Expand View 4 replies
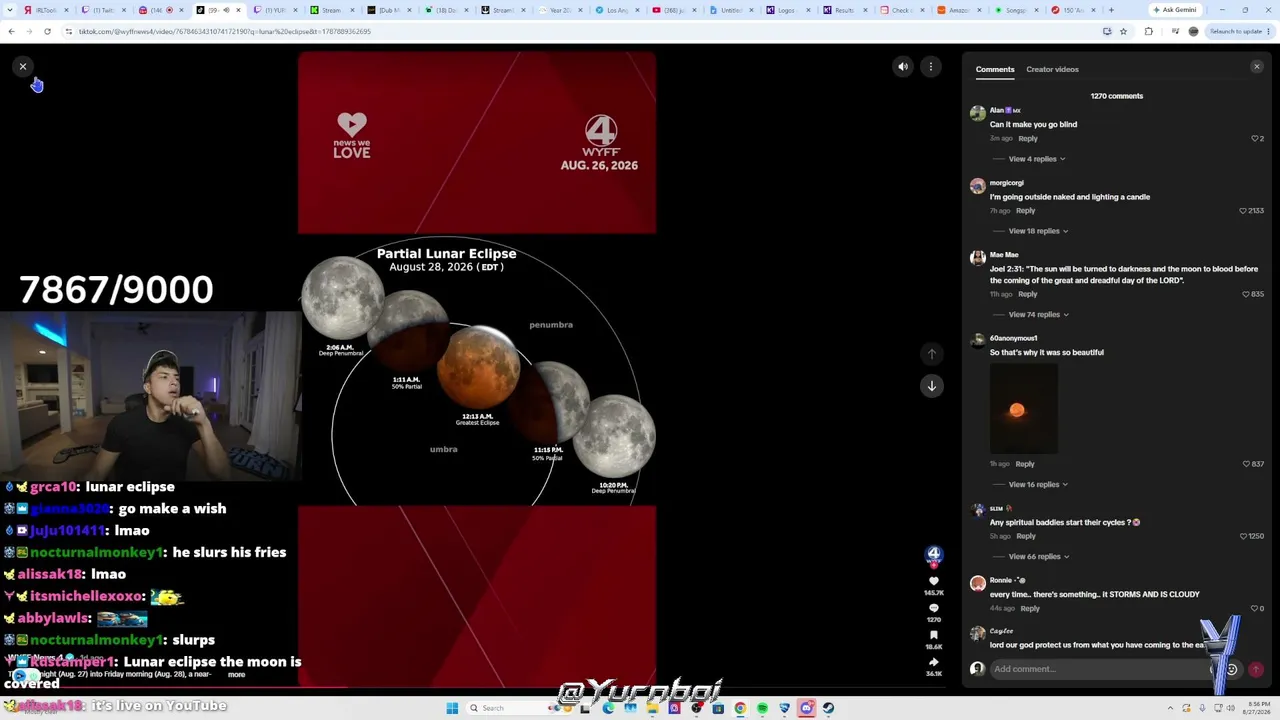The width and height of the screenshot is (1280, 720). pos(1037,159)
